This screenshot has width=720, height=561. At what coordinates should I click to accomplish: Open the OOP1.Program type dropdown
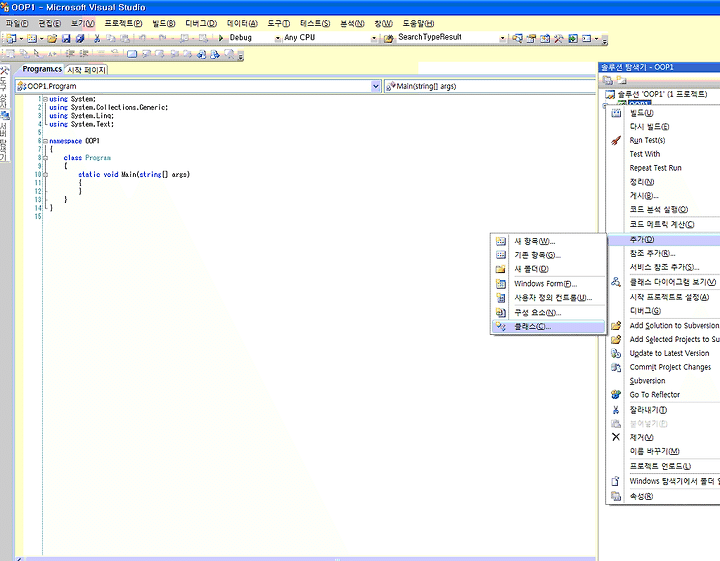[x=376, y=86]
